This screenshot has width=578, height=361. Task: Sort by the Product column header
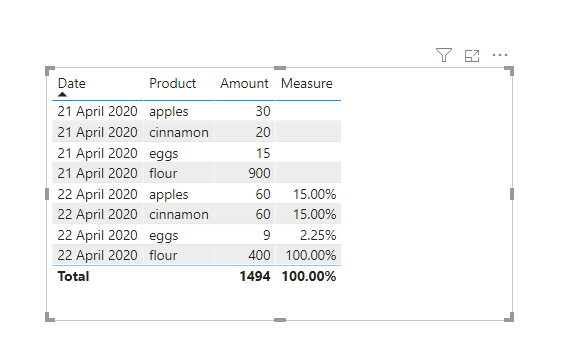pos(173,83)
